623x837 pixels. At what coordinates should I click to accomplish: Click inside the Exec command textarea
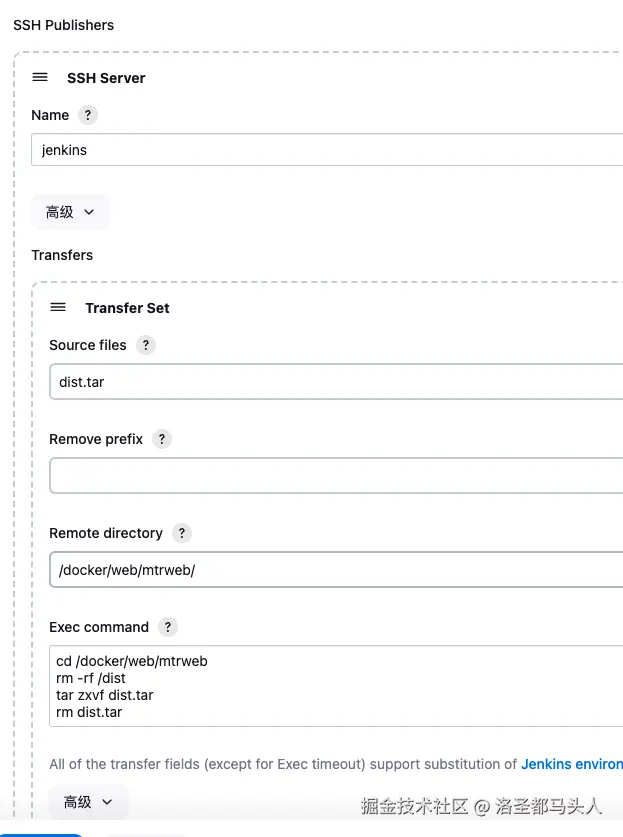(335, 686)
